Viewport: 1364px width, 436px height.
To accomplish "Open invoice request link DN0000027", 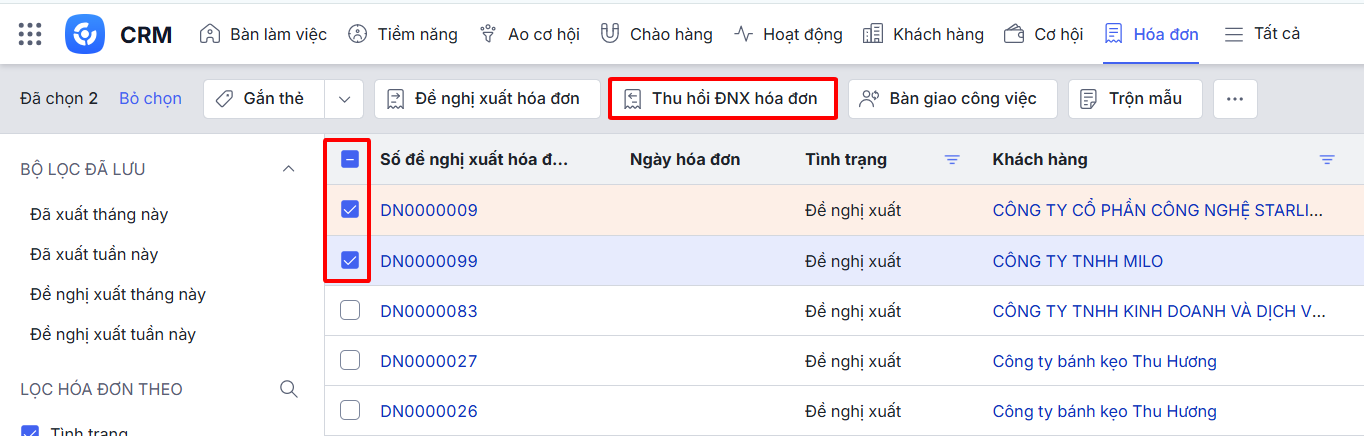I will [429, 361].
